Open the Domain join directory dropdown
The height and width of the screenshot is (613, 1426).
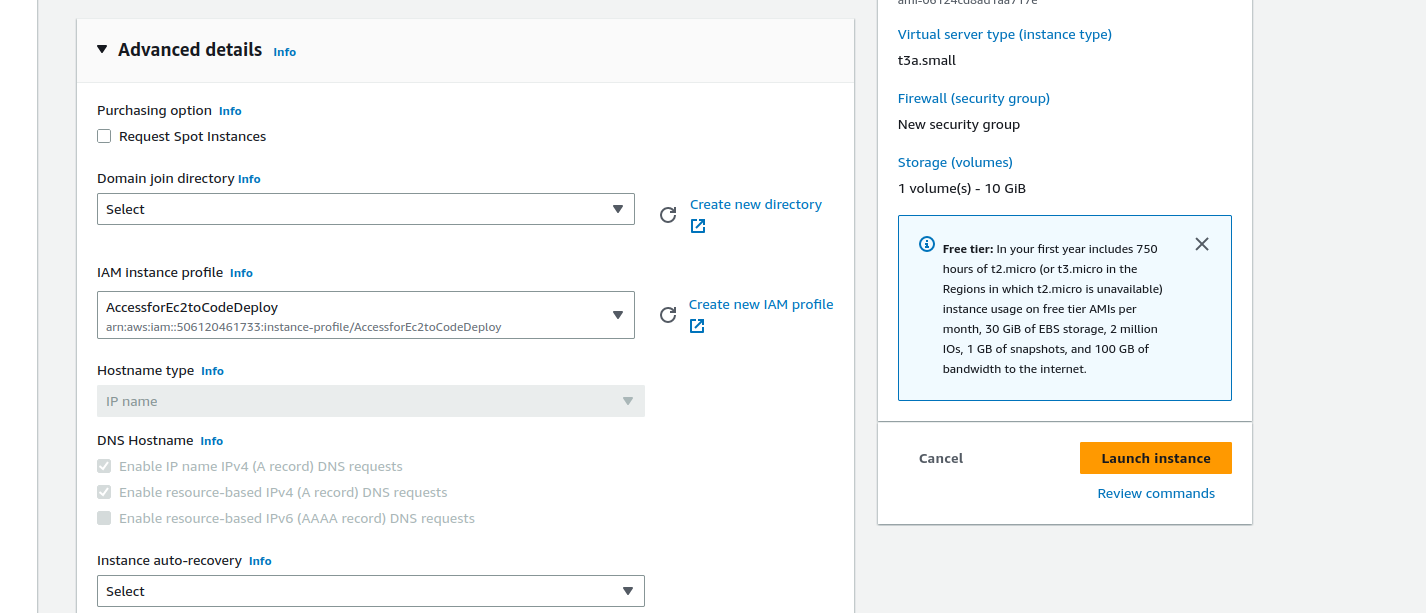[x=365, y=209]
